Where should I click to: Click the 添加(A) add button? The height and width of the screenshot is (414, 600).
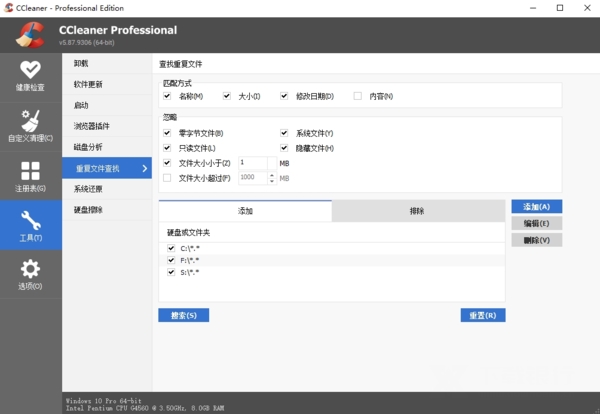[x=536, y=207]
